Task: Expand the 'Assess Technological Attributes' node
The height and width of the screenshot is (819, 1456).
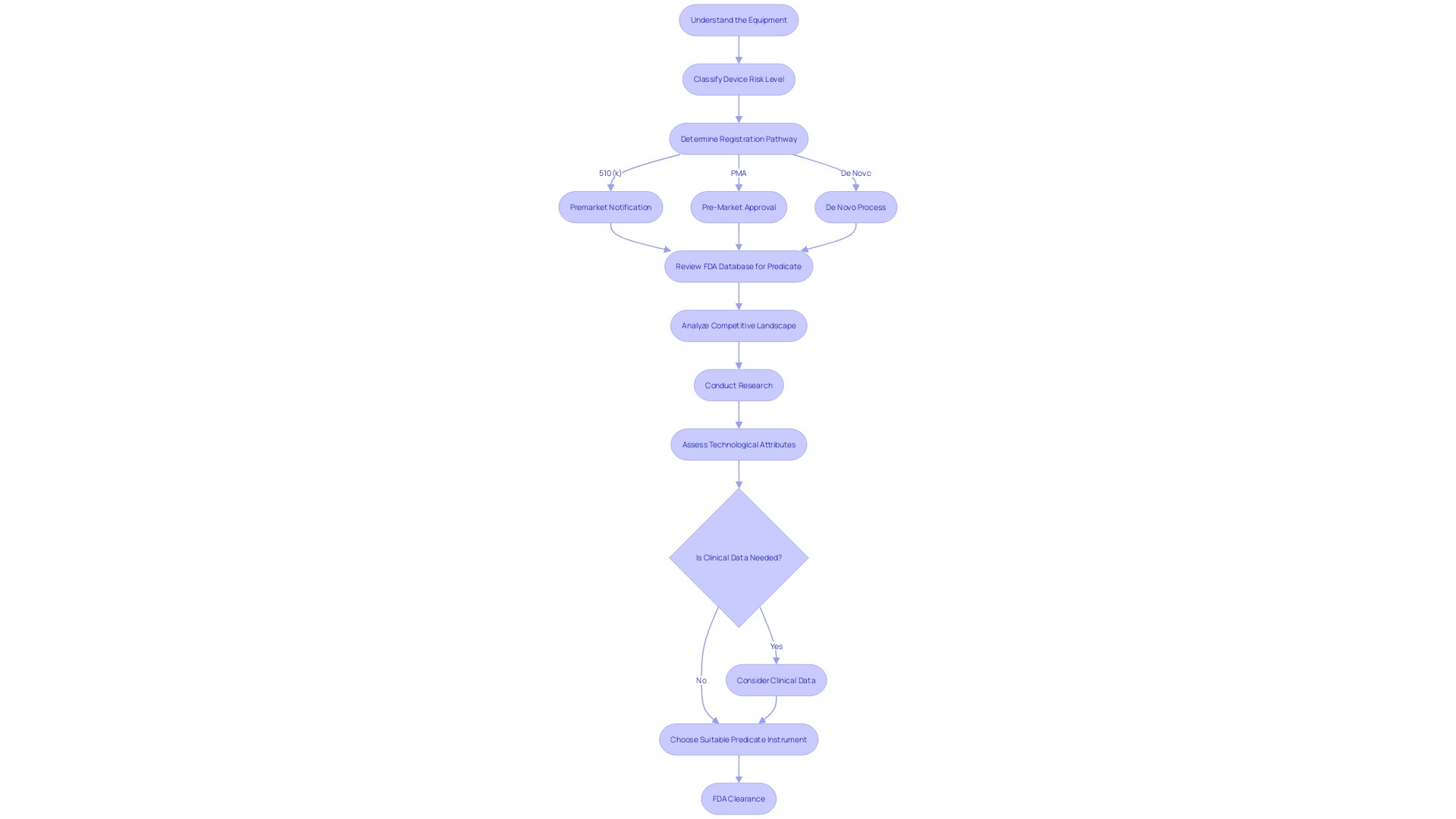Action: [x=738, y=444]
